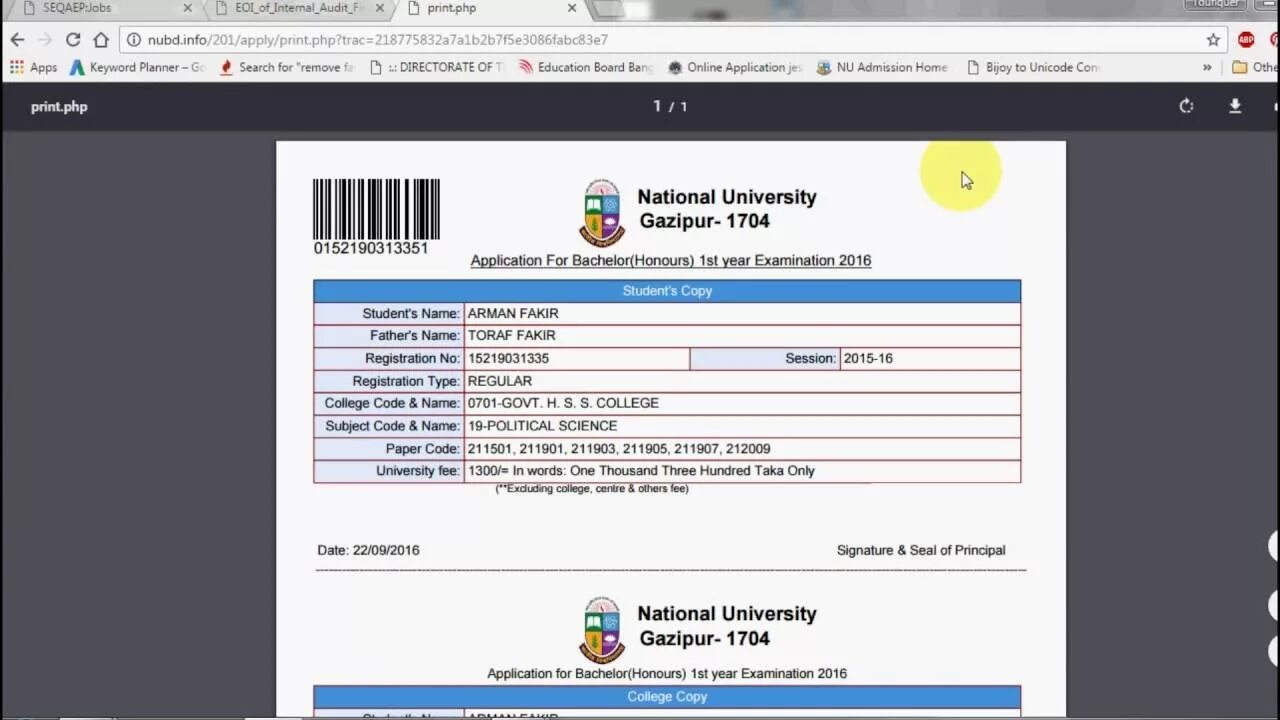Show more bookmarks with the chevron
1280x720 pixels.
click(x=1207, y=67)
